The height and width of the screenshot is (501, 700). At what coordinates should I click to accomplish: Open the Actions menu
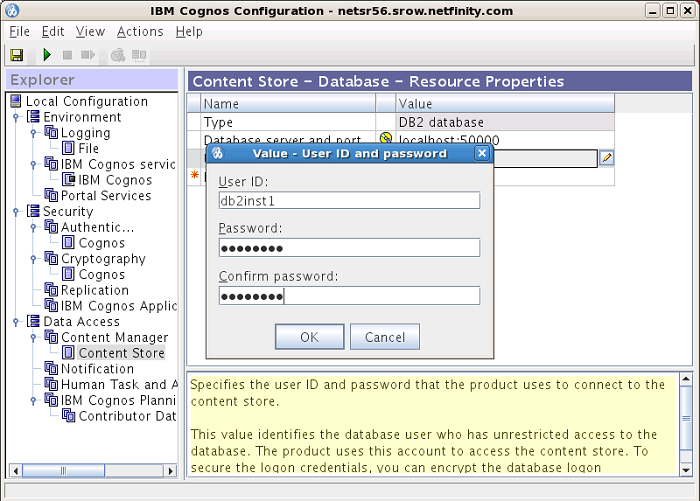(x=140, y=32)
